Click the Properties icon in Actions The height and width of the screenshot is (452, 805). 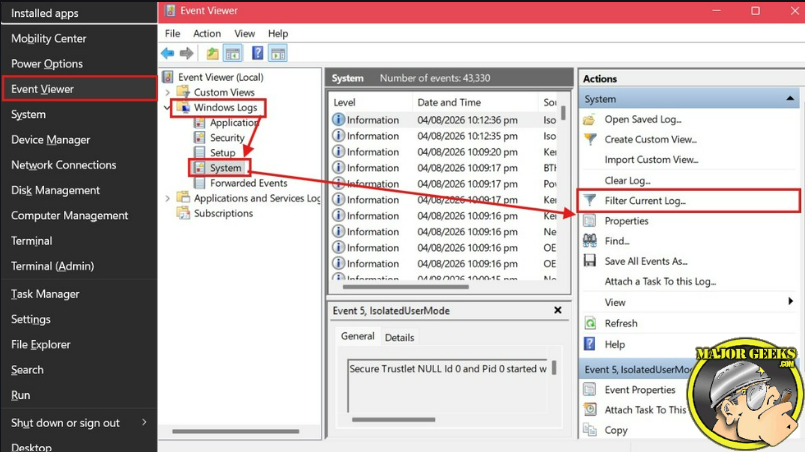pos(590,221)
